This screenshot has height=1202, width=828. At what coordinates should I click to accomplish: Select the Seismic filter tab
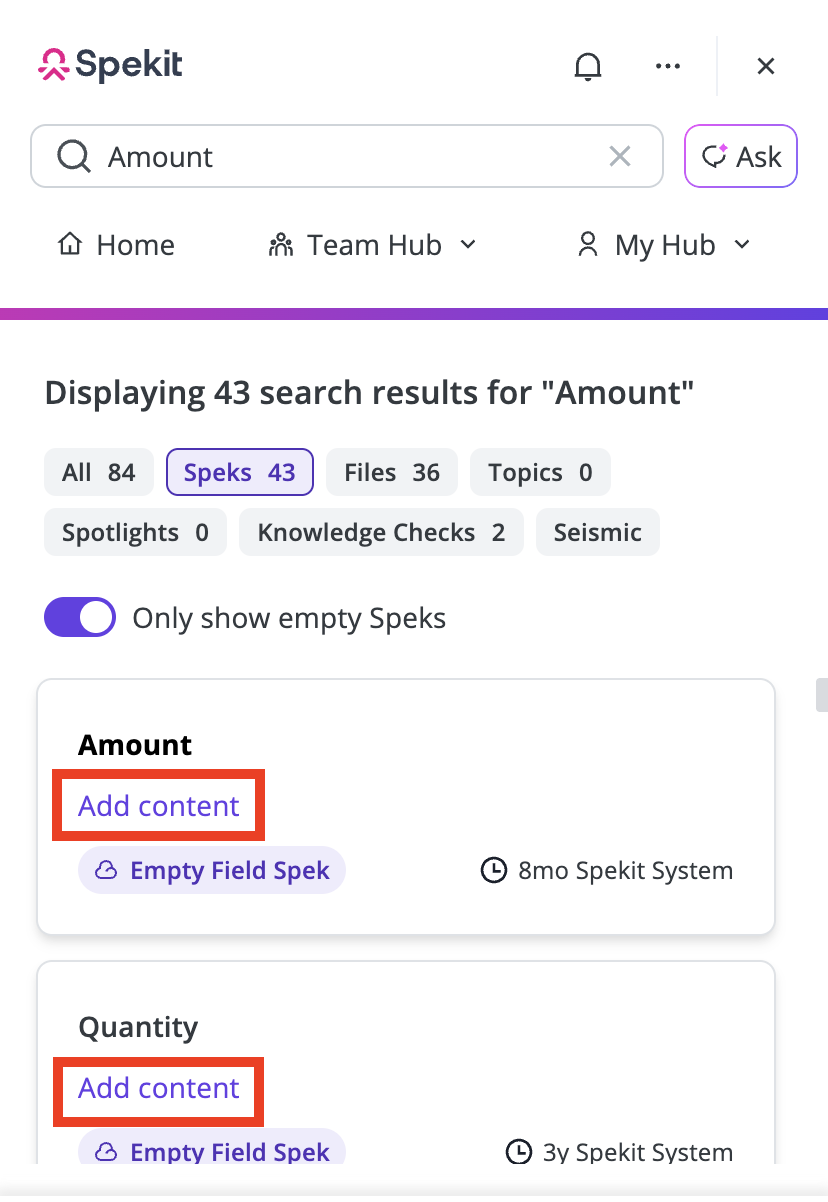[x=597, y=532]
